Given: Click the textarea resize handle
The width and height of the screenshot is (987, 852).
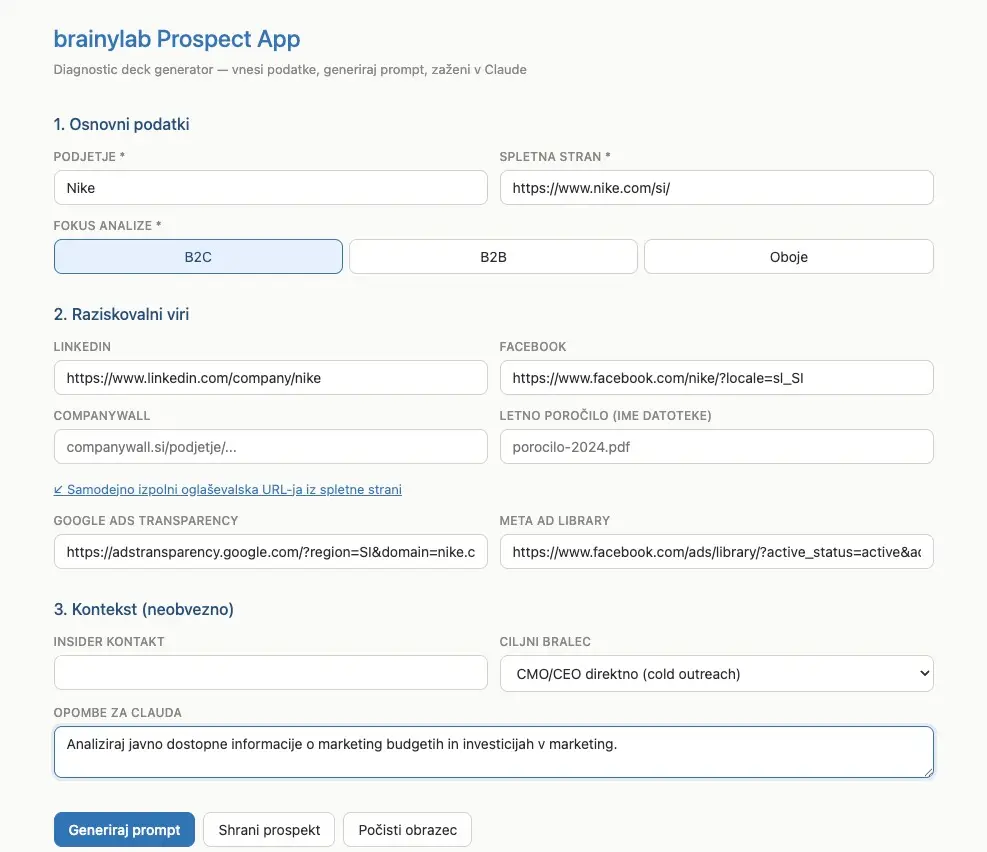Looking at the screenshot, I should tap(930, 774).
